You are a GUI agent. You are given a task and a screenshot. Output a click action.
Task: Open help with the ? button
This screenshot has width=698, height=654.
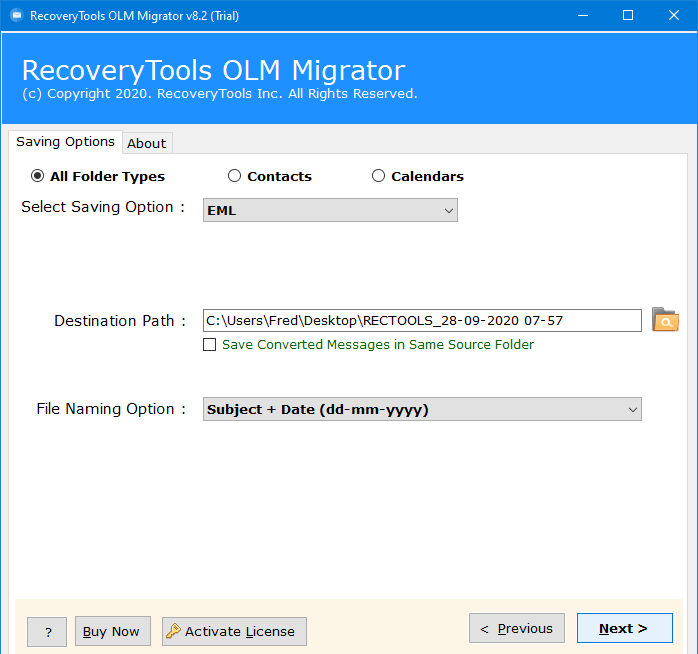47,632
